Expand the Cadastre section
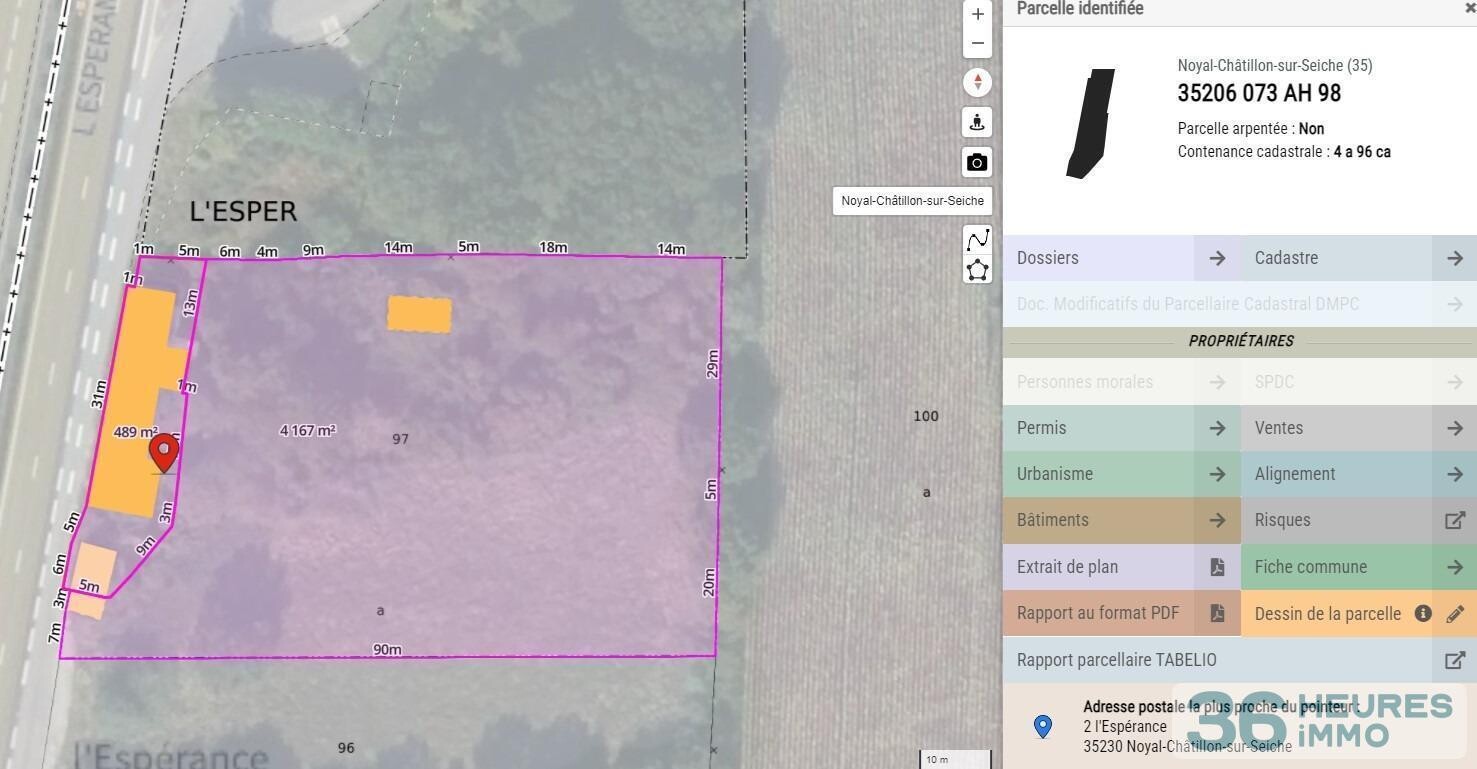The height and width of the screenshot is (769, 1477). pyautogui.click(x=1358, y=258)
